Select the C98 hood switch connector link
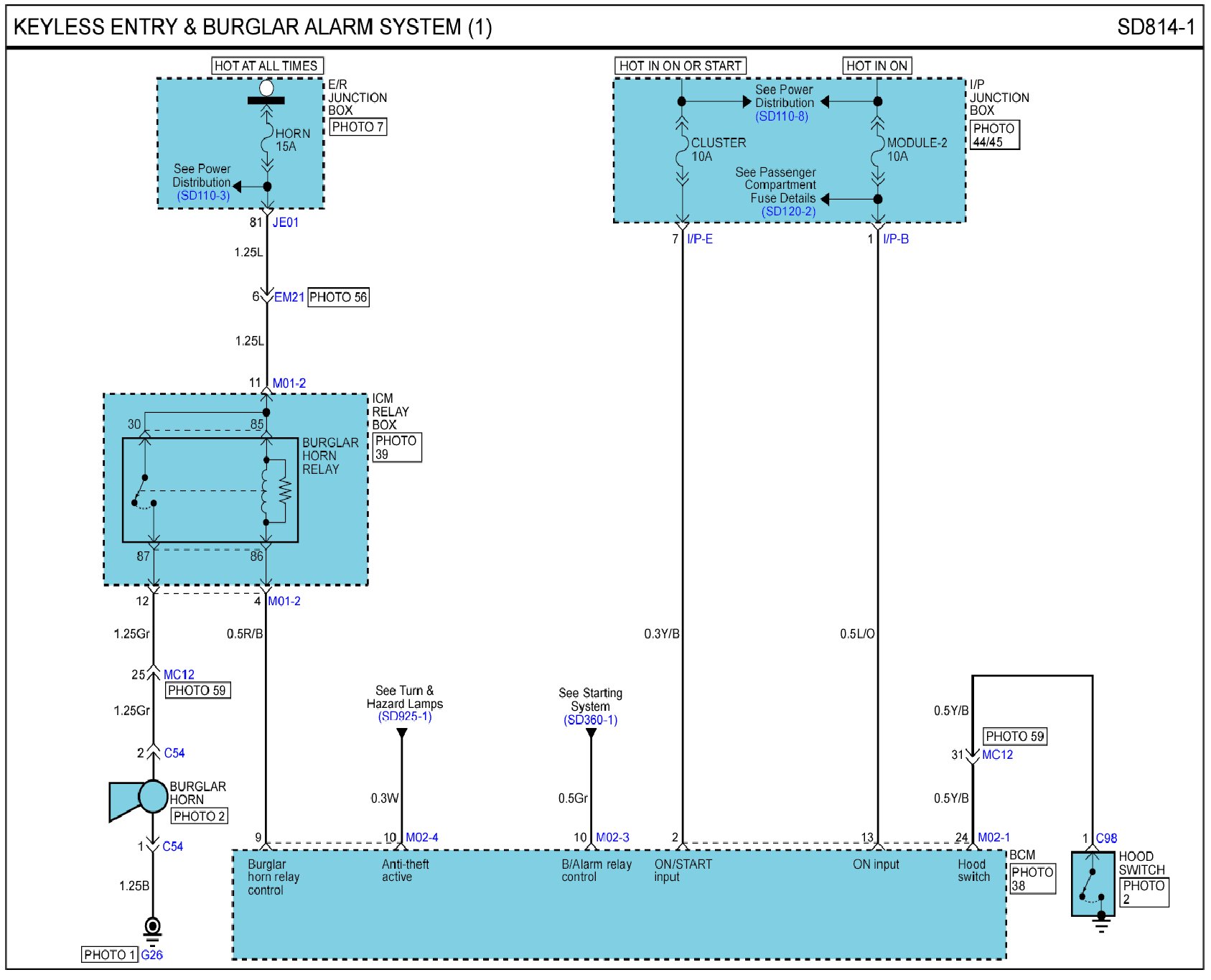This screenshot has width=1211, height=980. pyautogui.click(x=1106, y=838)
